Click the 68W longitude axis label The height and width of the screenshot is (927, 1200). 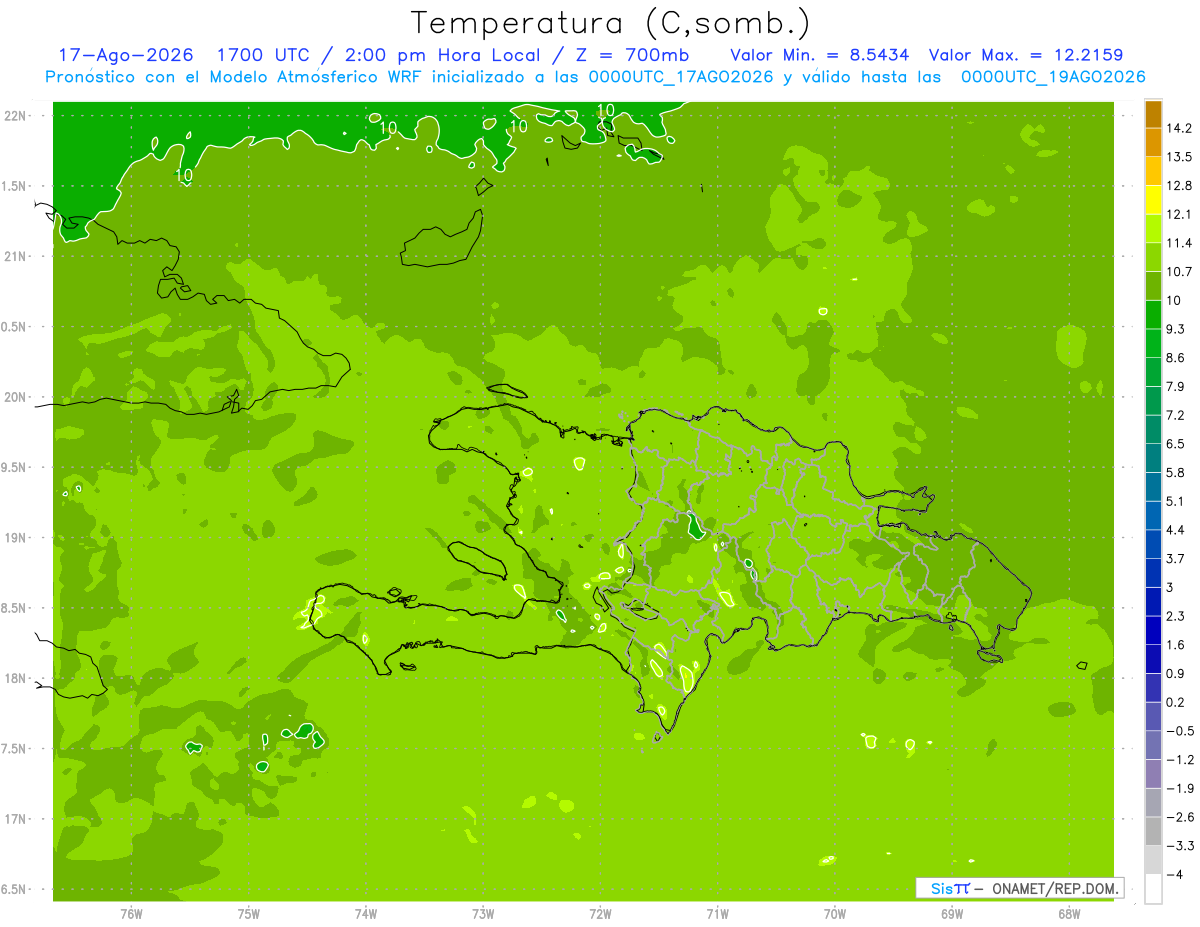coord(1069,914)
